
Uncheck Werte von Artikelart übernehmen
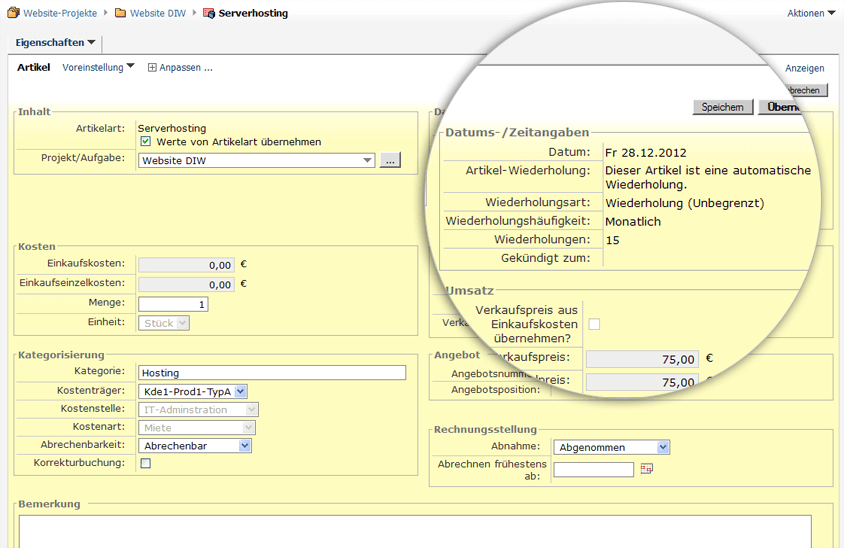tap(146, 142)
